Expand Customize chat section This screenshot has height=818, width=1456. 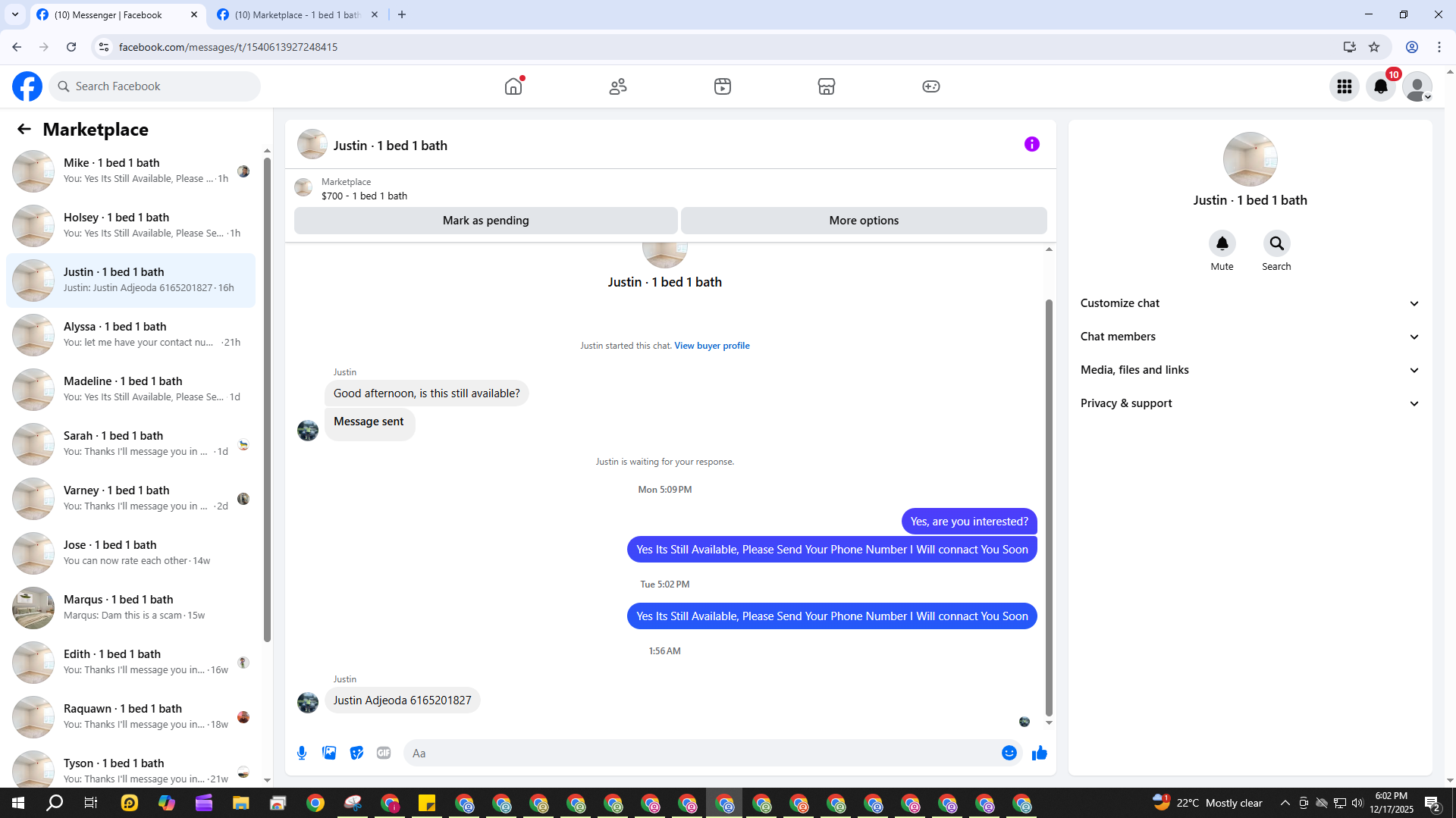tap(1250, 303)
